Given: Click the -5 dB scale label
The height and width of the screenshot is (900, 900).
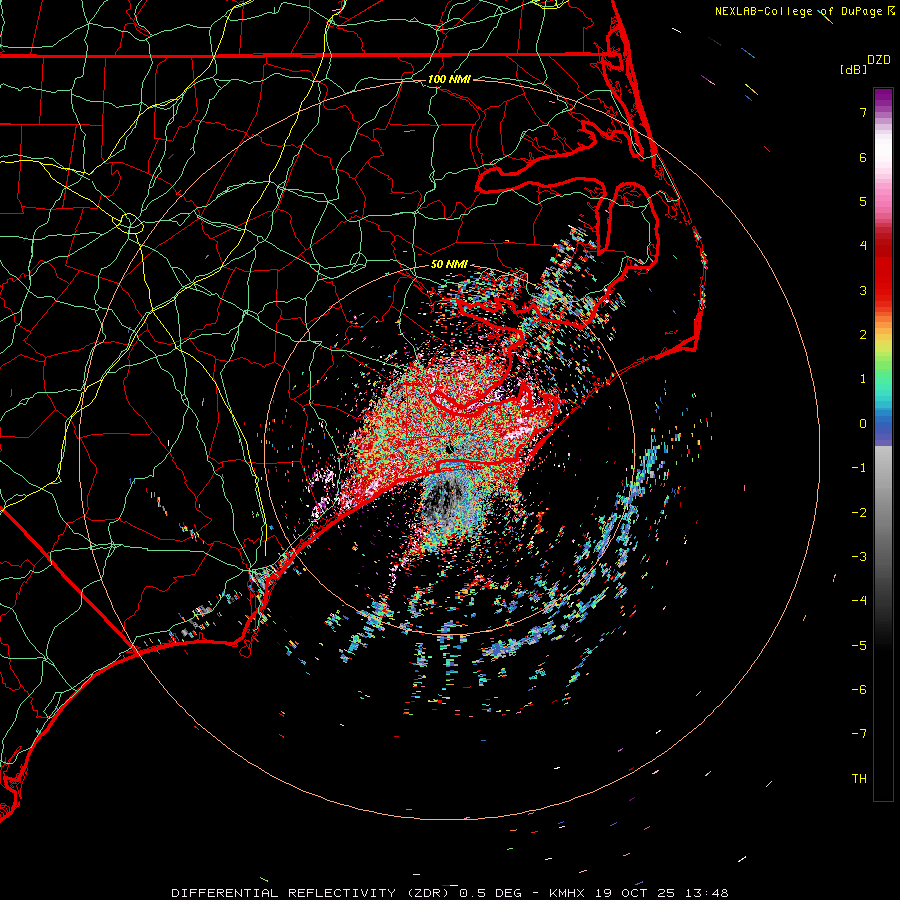Looking at the screenshot, I should point(859,646).
